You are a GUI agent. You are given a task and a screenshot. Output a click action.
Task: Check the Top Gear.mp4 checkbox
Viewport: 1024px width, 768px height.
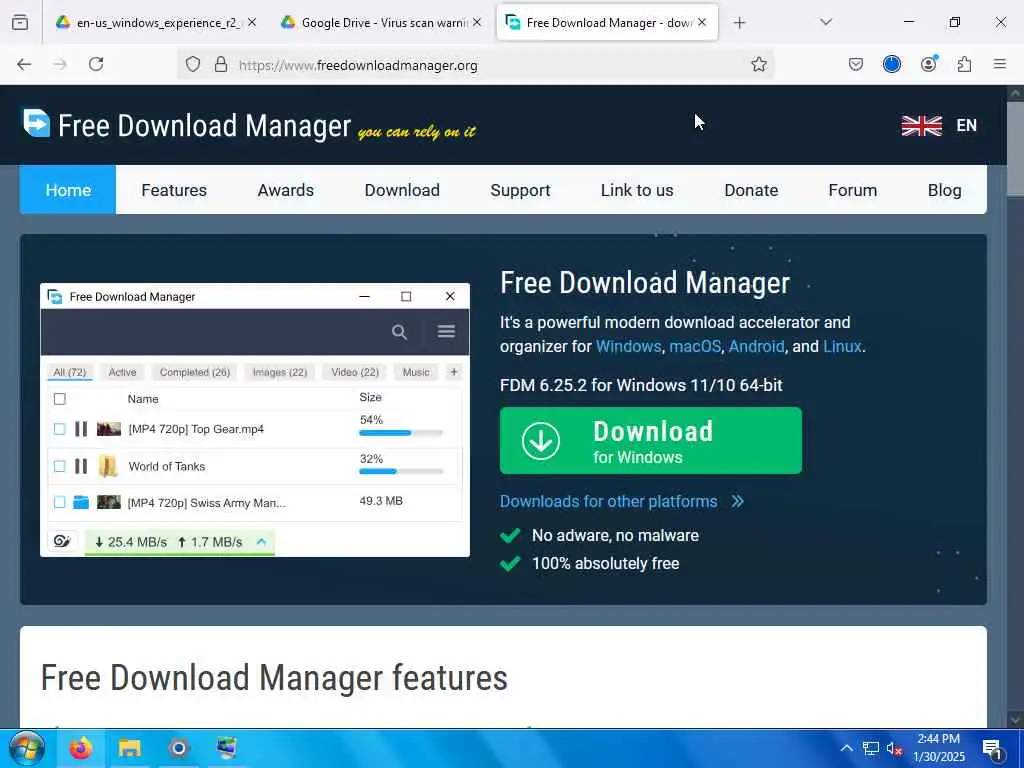59,429
